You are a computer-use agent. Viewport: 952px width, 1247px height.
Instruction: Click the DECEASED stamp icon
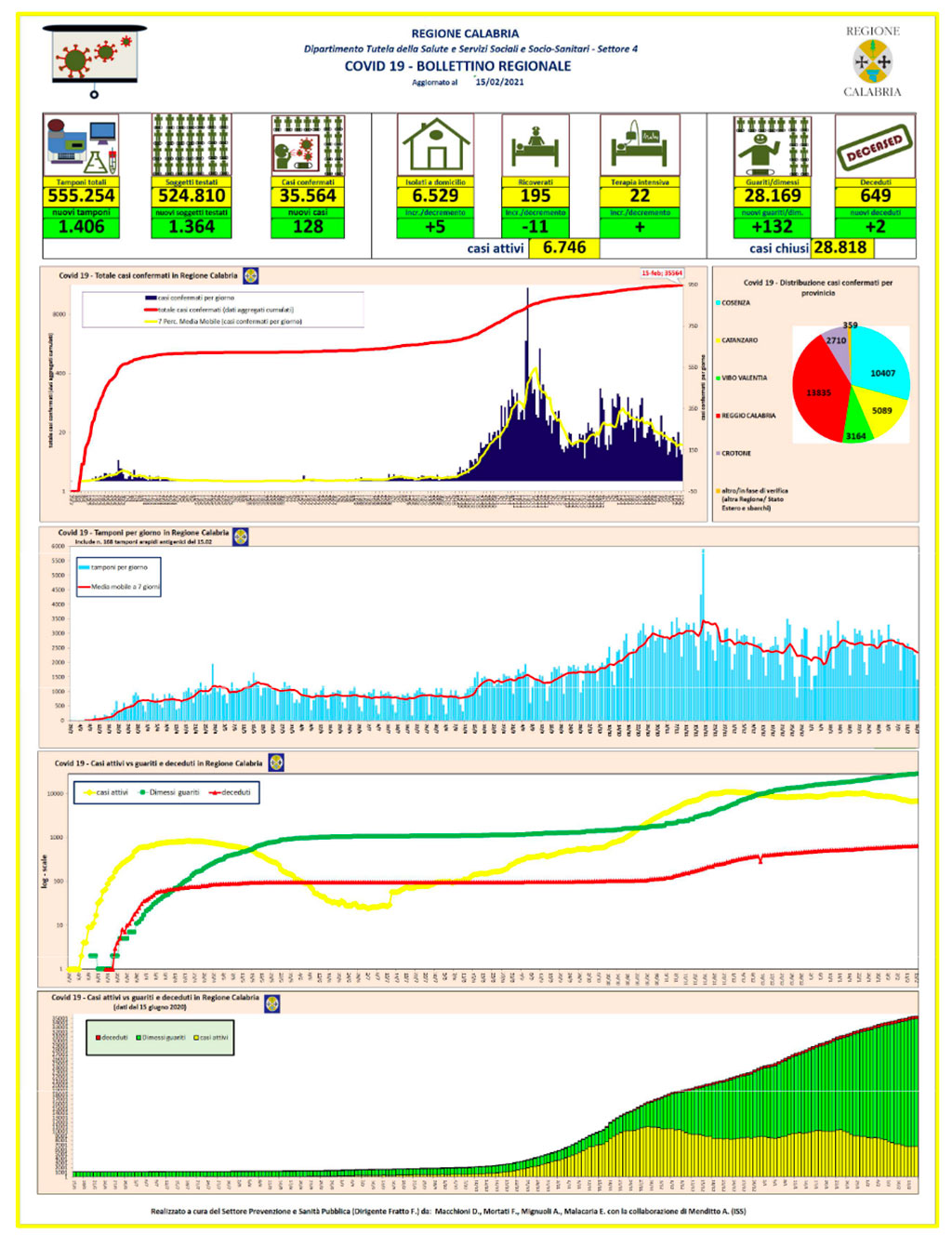coord(875,146)
